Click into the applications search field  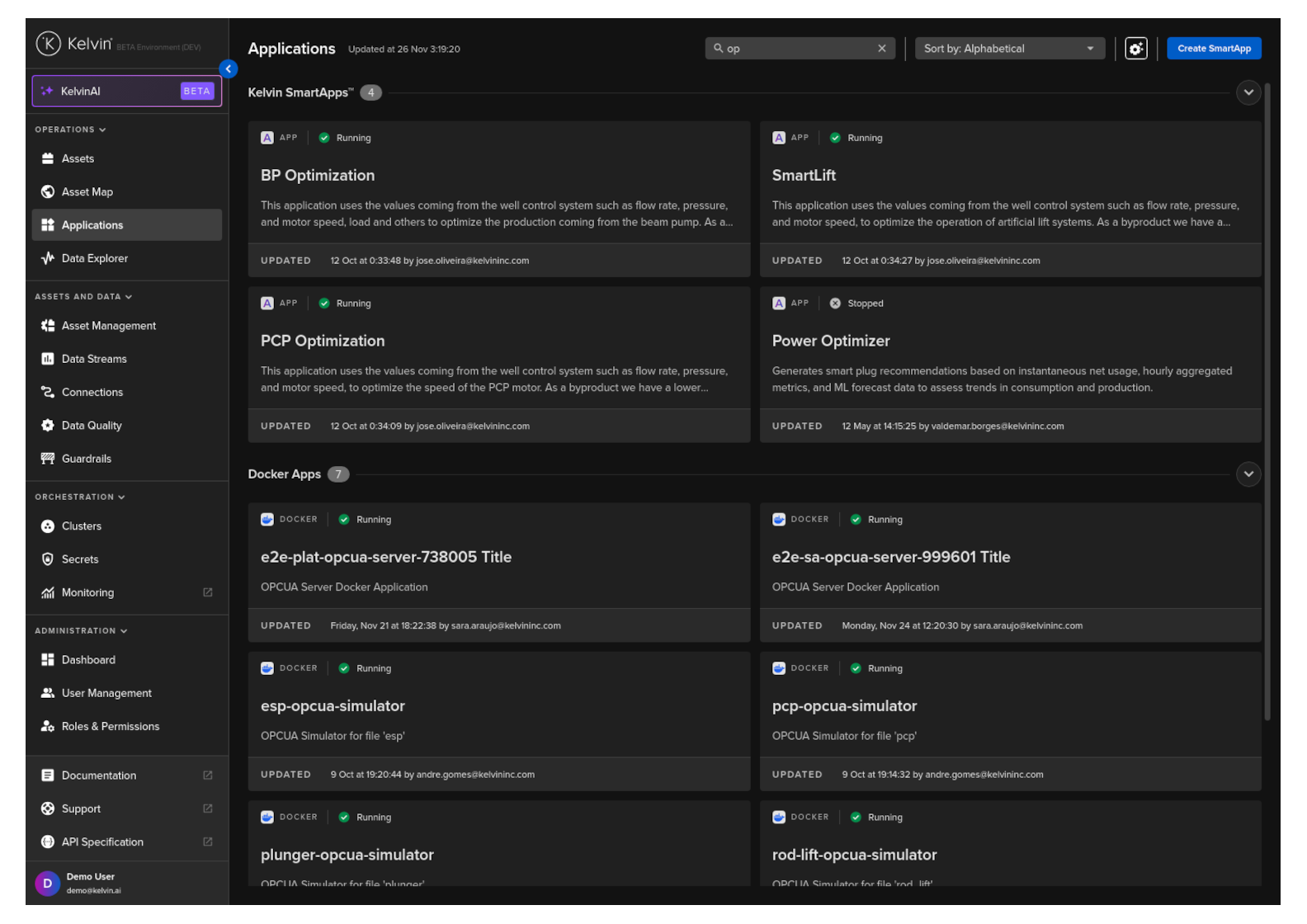(x=796, y=49)
